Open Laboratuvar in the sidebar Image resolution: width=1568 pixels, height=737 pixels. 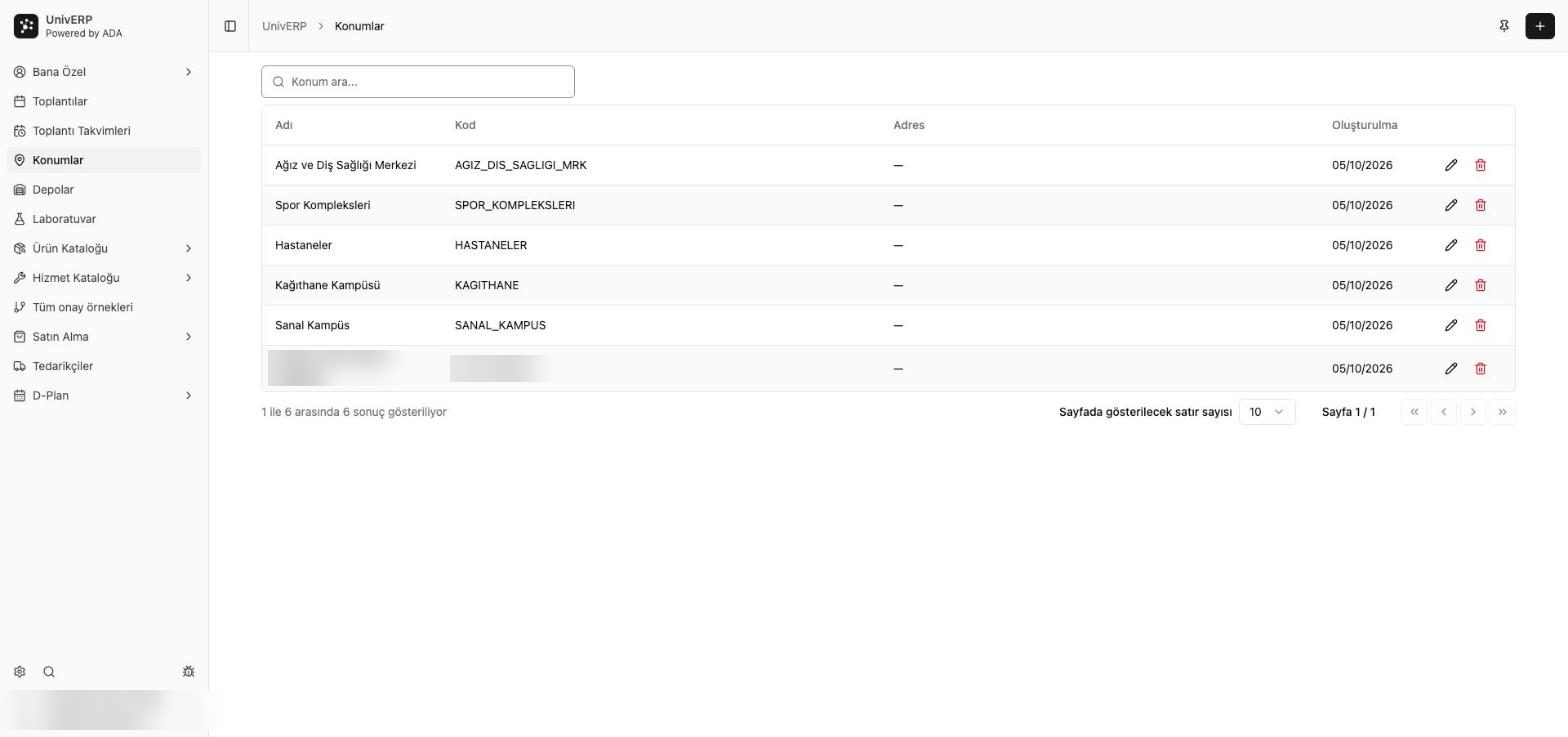pos(104,219)
